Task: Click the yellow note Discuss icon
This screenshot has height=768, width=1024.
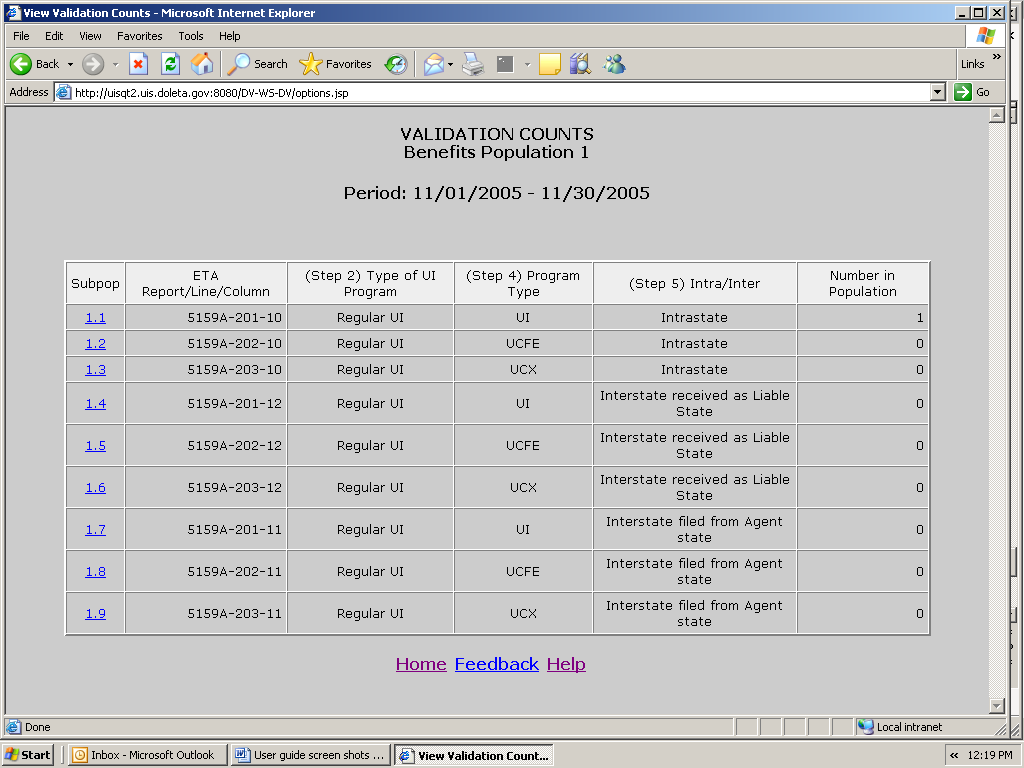Action: point(549,64)
